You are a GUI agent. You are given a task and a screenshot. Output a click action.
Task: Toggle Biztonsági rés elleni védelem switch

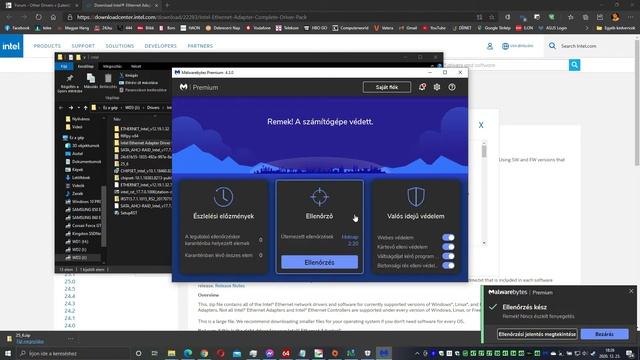[448, 265]
